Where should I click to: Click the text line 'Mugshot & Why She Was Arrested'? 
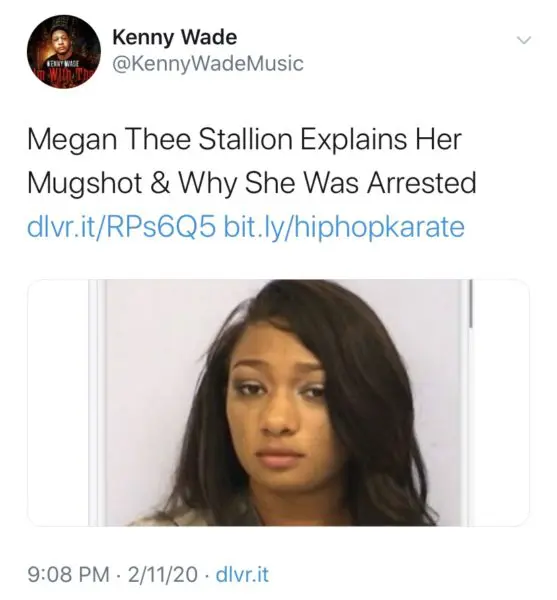coord(252,183)
